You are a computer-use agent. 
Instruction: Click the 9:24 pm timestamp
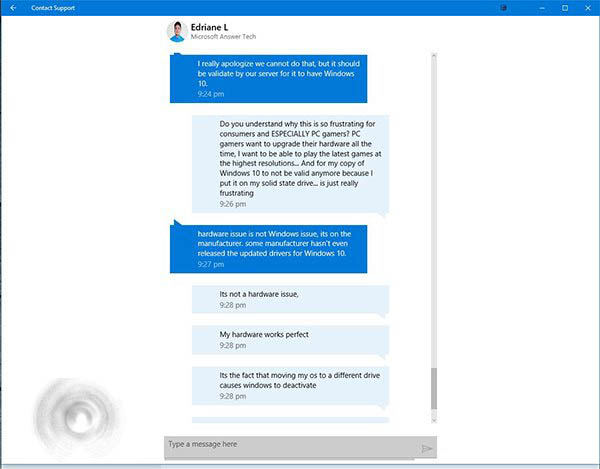click(210, 94)
